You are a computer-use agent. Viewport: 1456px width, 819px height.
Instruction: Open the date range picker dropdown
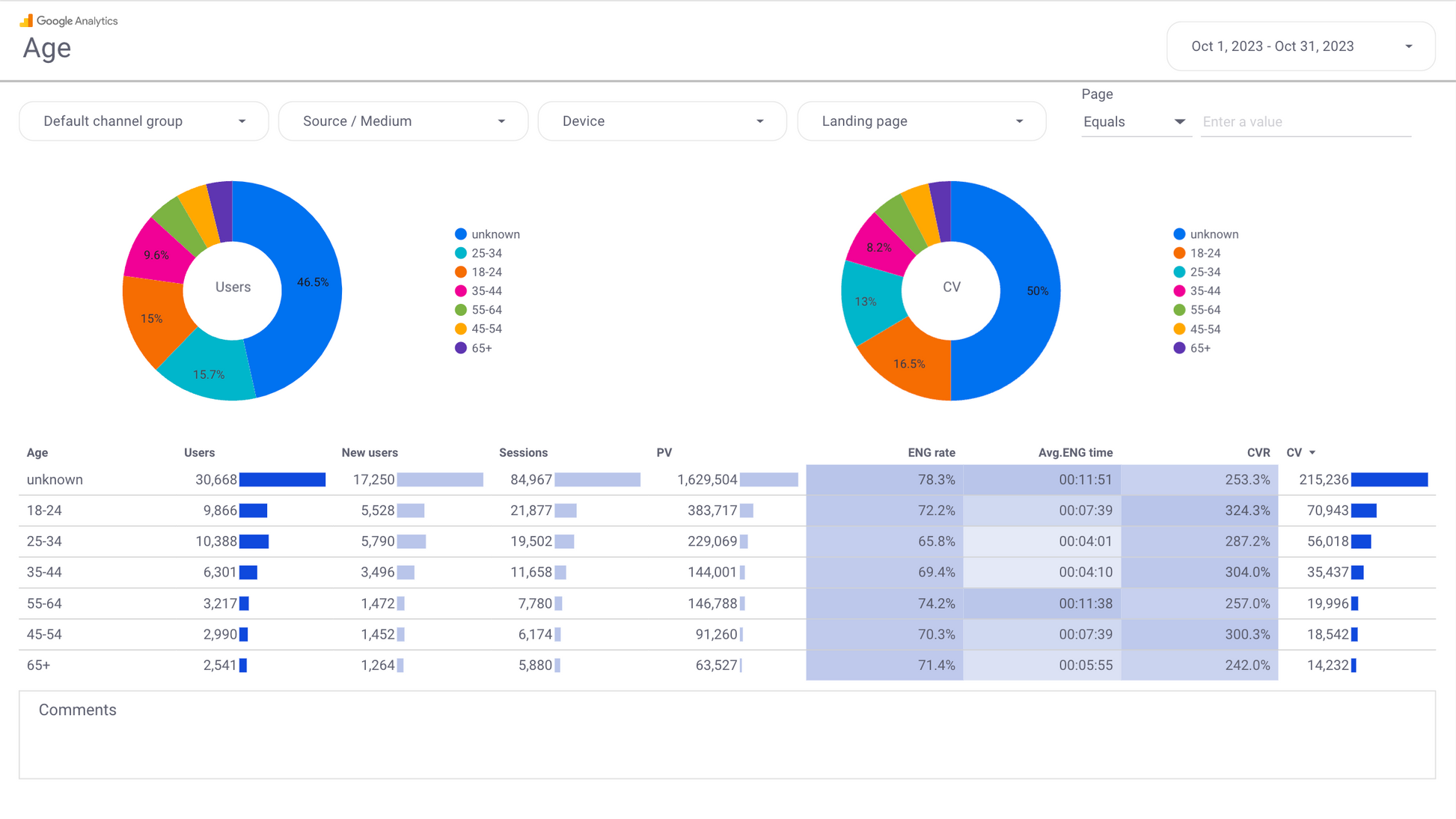click(1300, 46)
